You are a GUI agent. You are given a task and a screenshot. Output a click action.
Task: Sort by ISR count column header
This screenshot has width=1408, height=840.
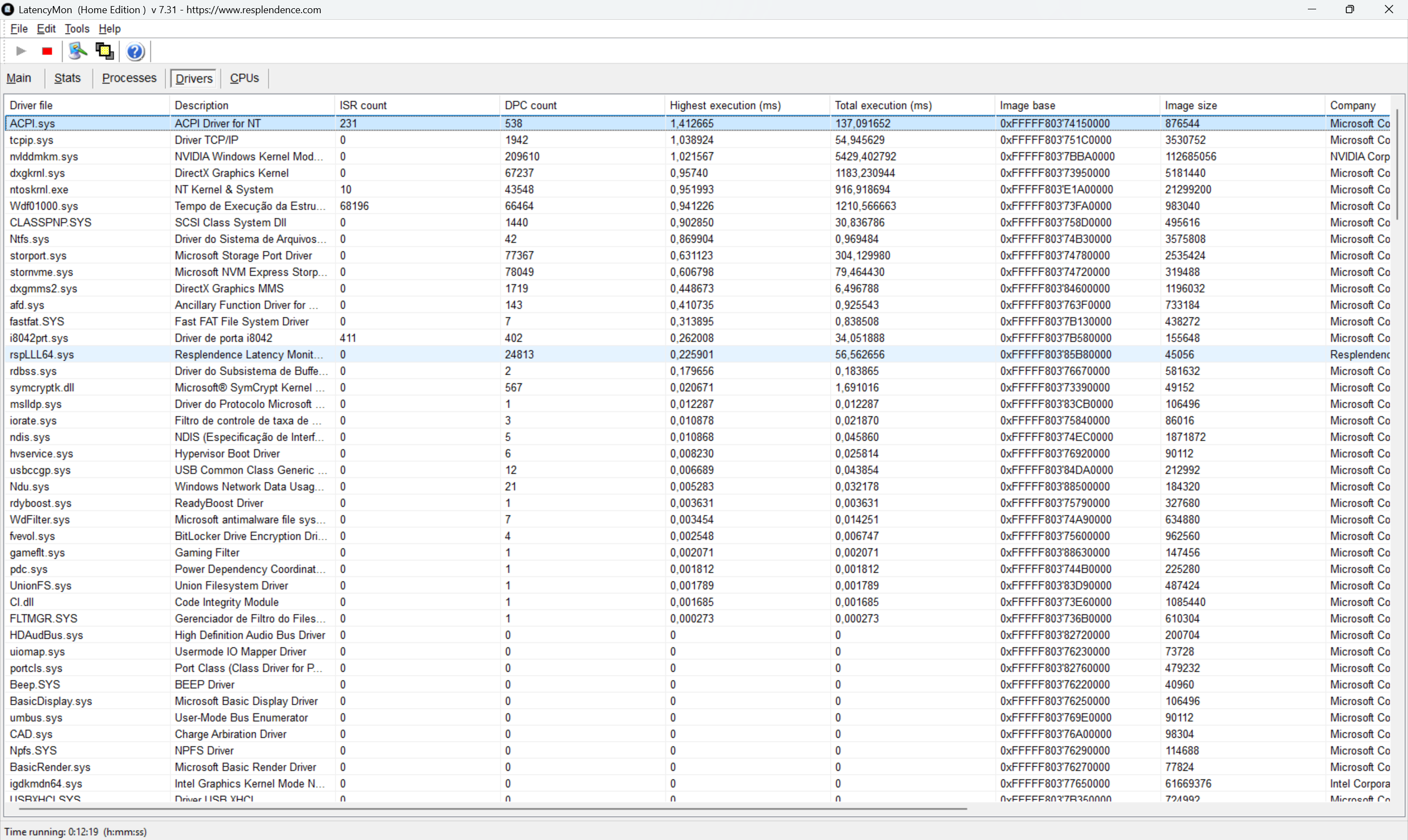[363, 105]
